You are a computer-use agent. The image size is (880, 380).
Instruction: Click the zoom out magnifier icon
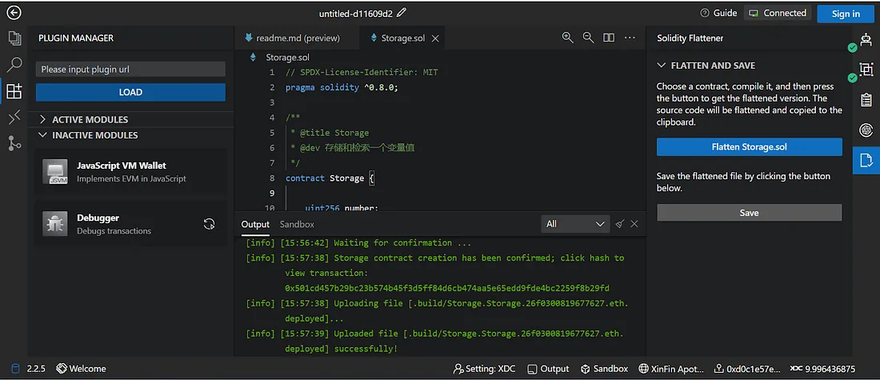point(588,38)
